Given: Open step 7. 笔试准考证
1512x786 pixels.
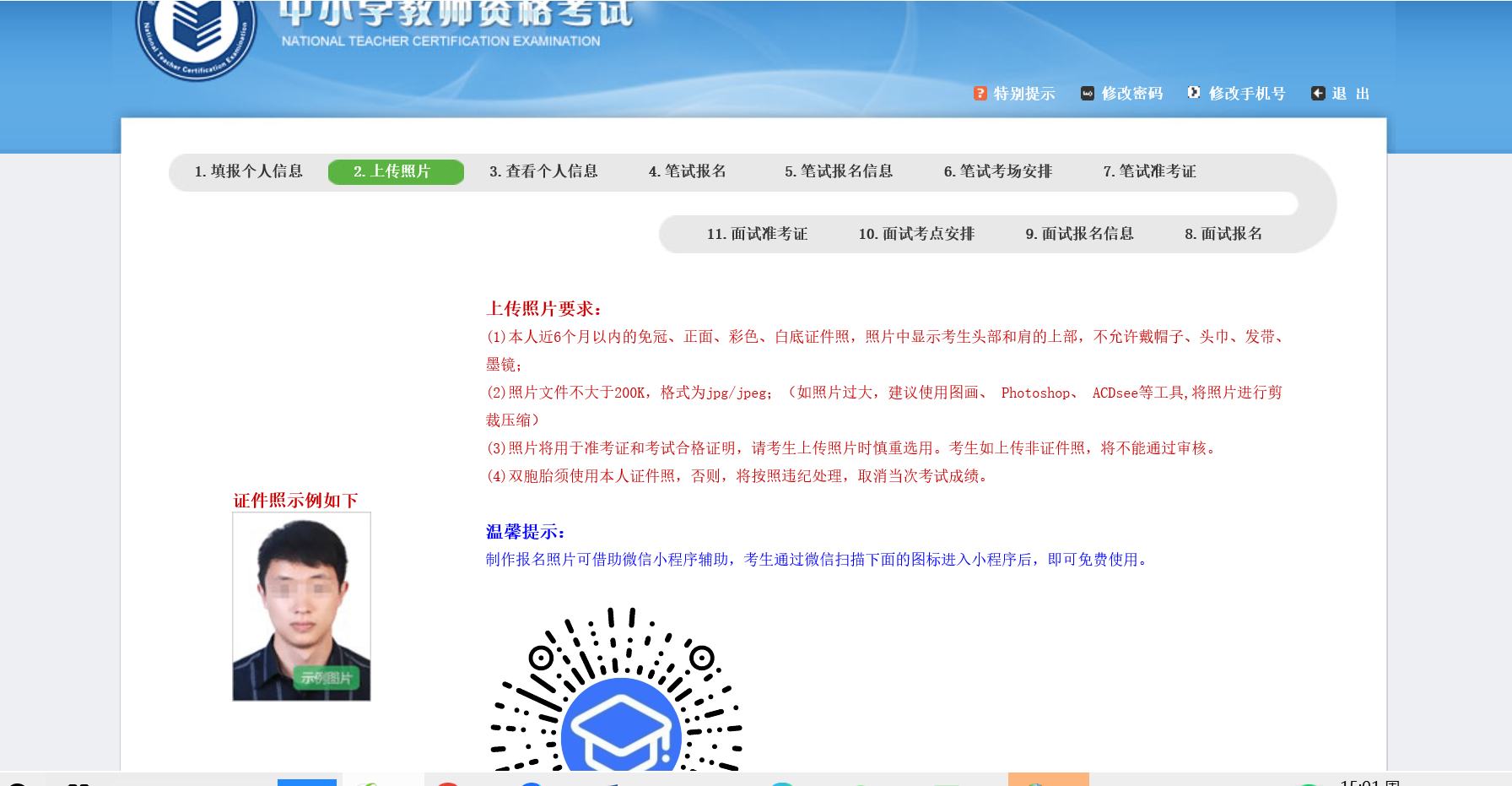Looking at the screenshot, I should point(1149,171).
